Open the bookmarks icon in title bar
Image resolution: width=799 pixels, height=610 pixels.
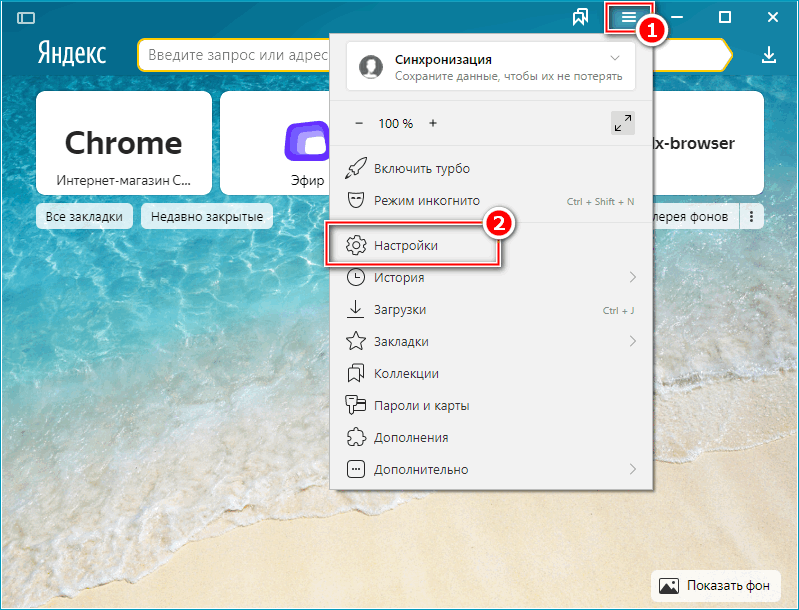(x=580, y=18)
